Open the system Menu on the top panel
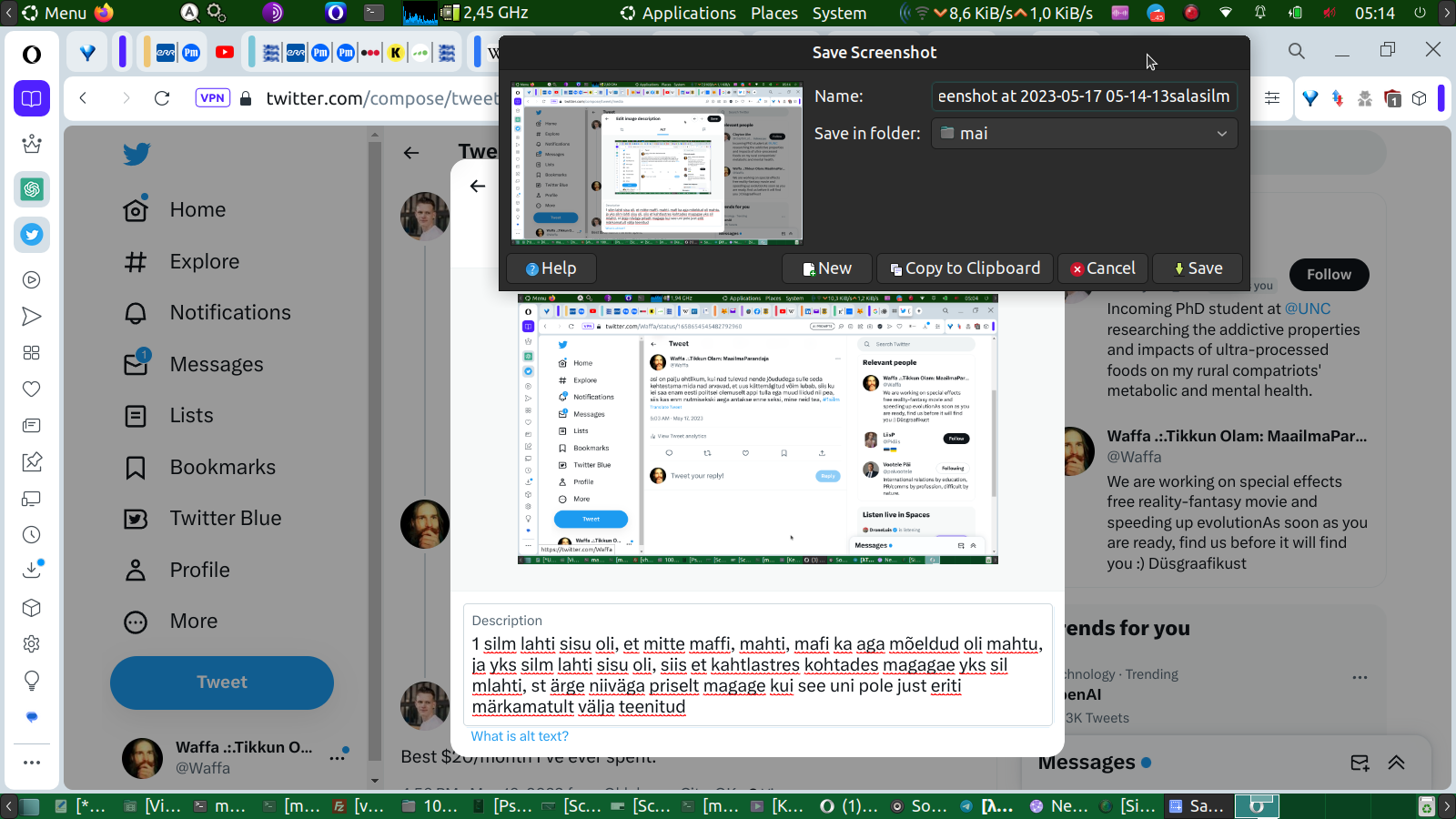1456x819 pixels. pyautogui.click(x=55, y=13)
